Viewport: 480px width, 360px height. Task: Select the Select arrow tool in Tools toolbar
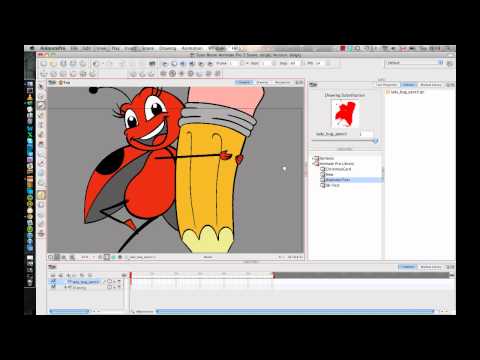[41, 87]
